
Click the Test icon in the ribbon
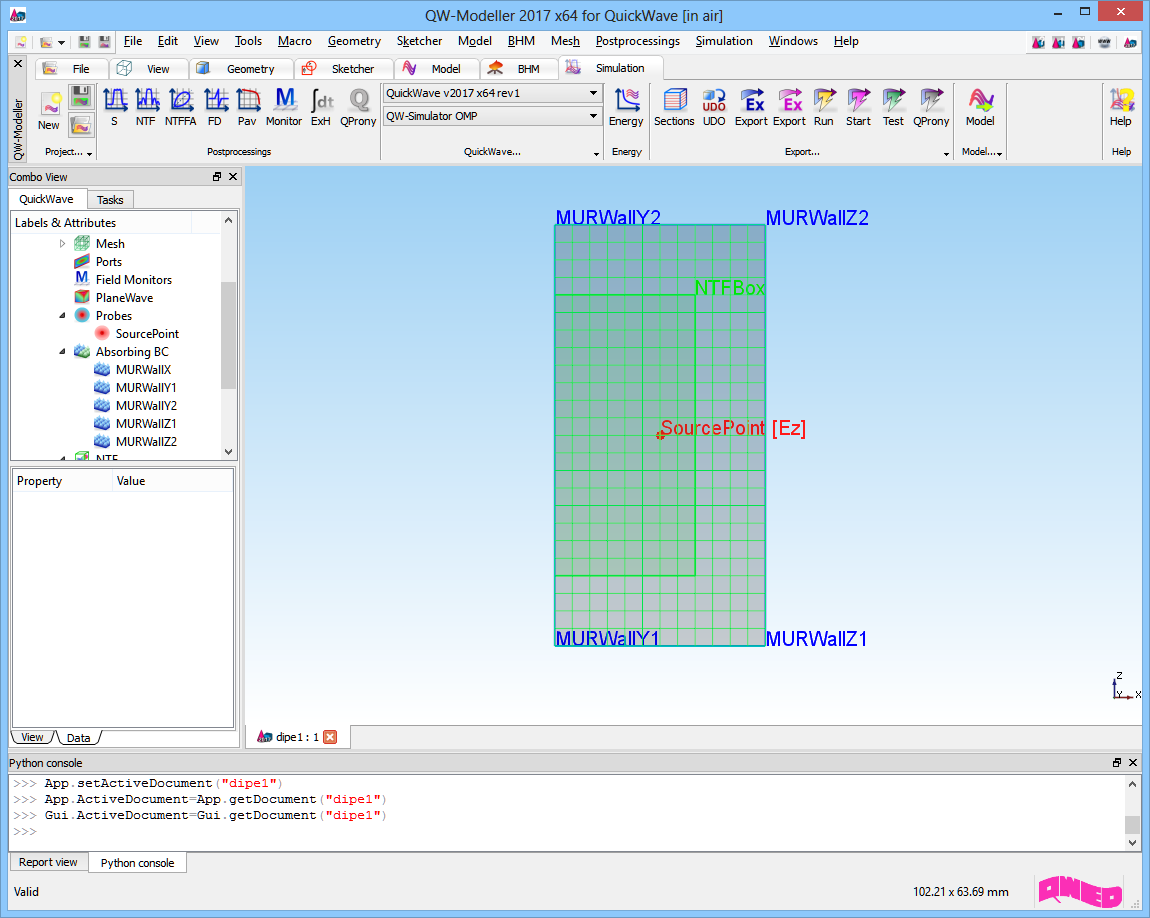893,107
